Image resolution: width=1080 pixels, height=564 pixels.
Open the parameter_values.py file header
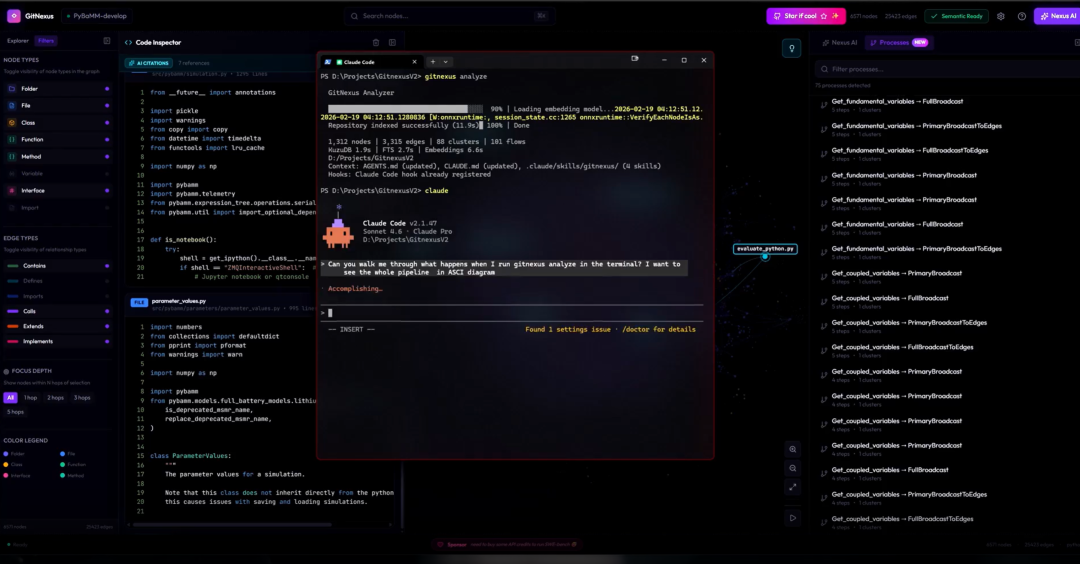[220, 304]
